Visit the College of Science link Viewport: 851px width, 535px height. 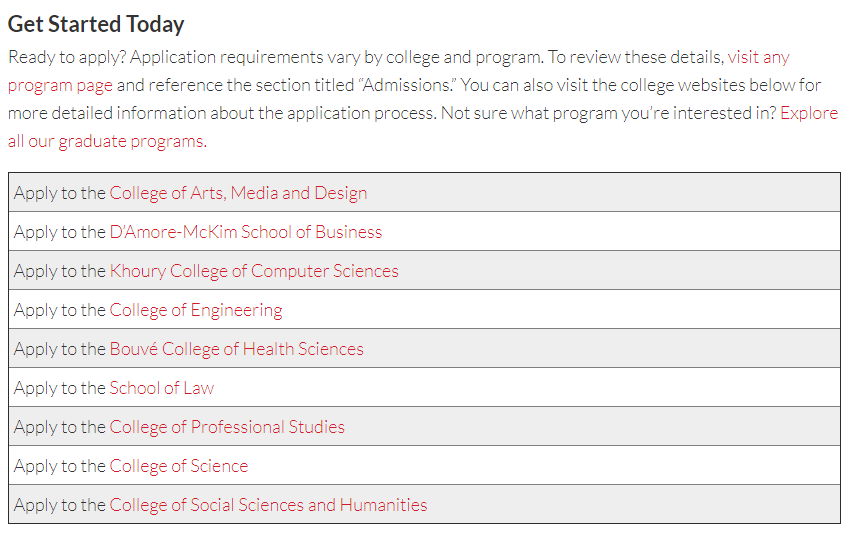click(x=179, y=467)
